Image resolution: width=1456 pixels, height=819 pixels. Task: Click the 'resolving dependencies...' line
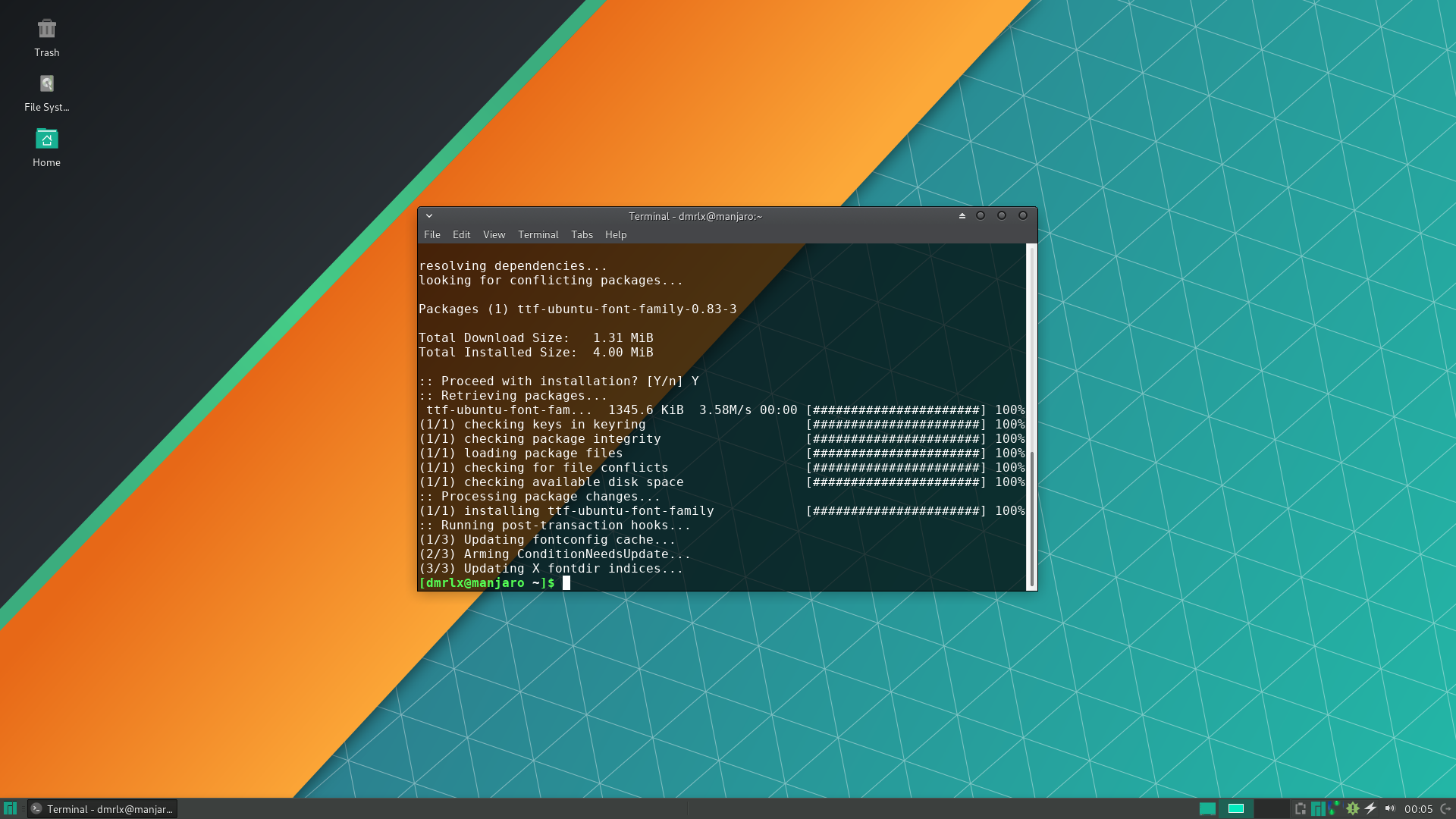(x=513, y=266)
